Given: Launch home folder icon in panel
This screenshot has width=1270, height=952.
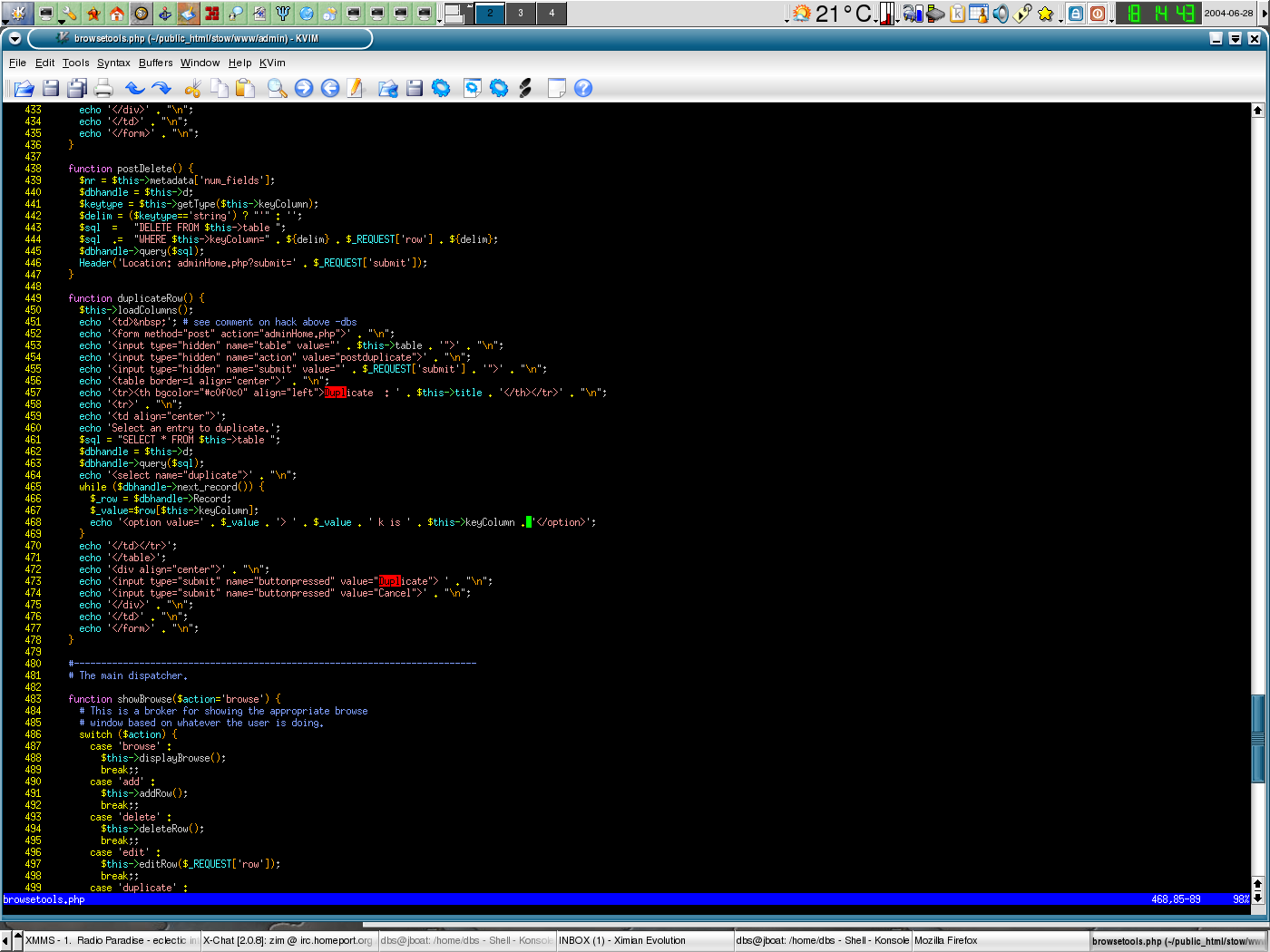Looking at the screenshot, I should pos(117,13).
